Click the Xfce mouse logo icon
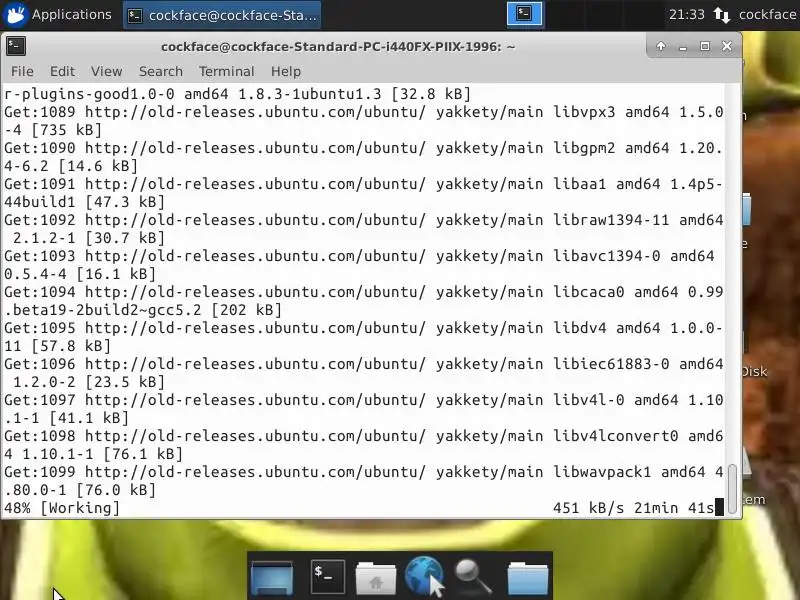Viewport: 800px width, 600px height. coord(15,15)
